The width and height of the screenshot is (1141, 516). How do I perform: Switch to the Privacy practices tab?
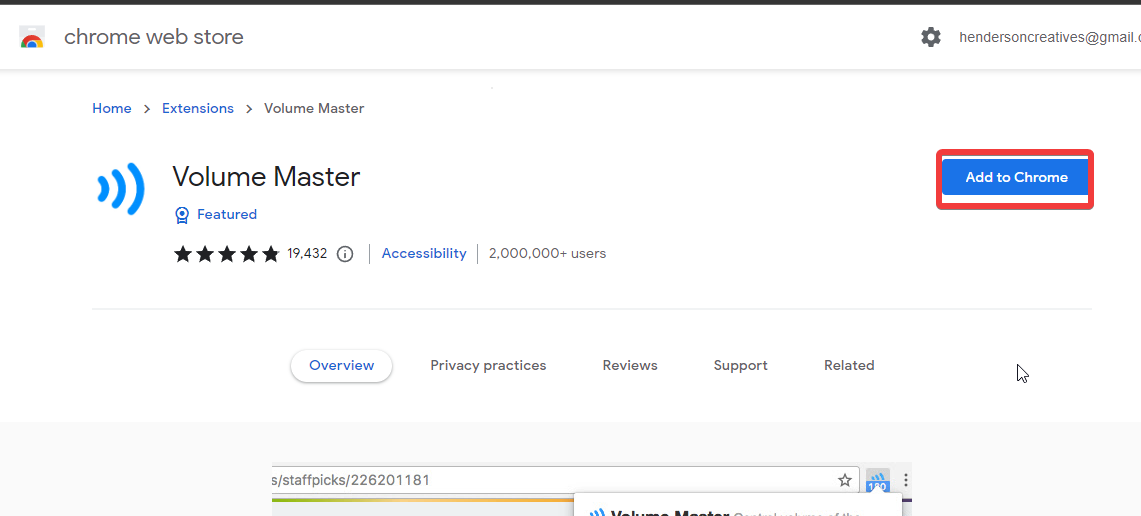point(488,365)
